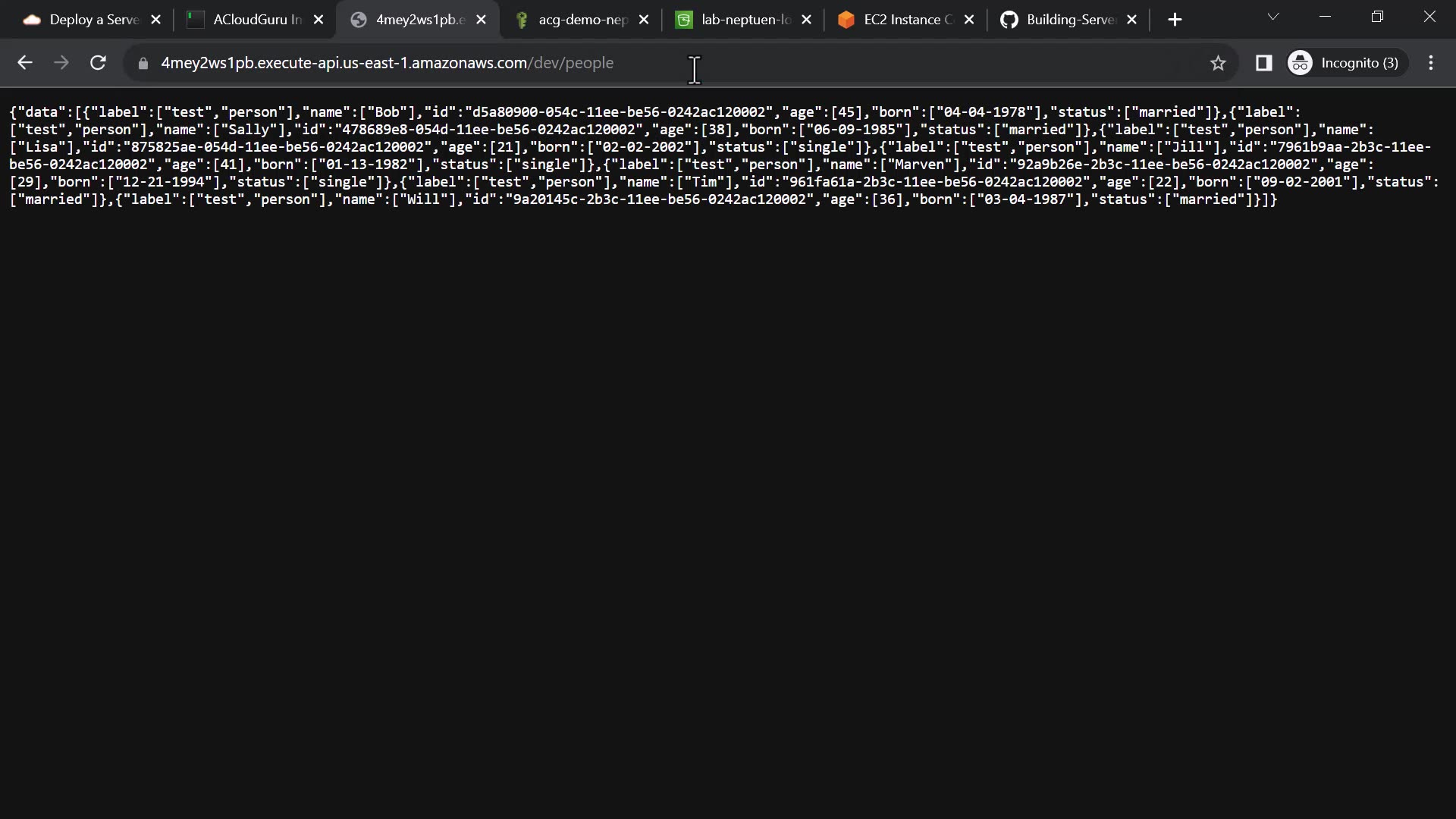The height and width of the screenshot is (819, 1456).
Task: Switch to lab-neptuen-lo tab
Action: point(736,20)
